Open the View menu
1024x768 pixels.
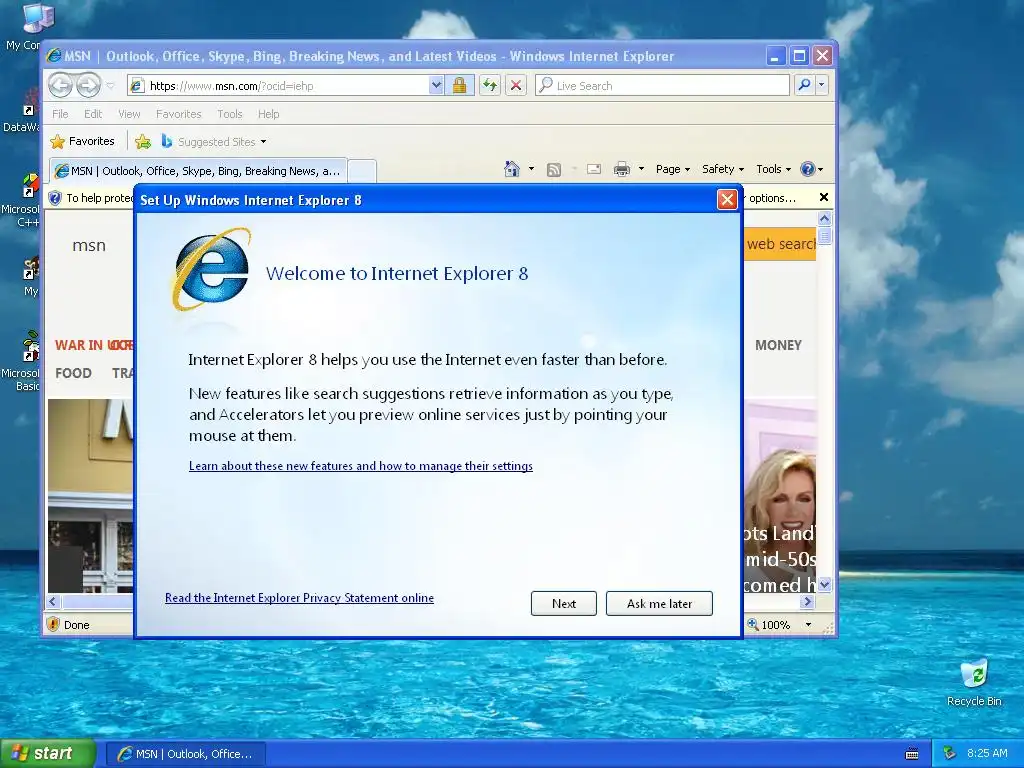tap(129, 114)
